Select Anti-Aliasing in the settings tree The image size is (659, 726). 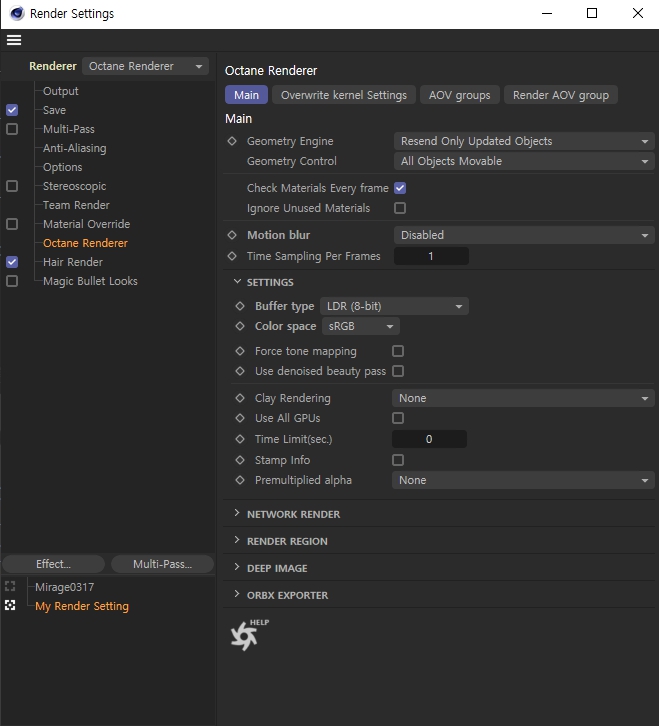(75, 148)
